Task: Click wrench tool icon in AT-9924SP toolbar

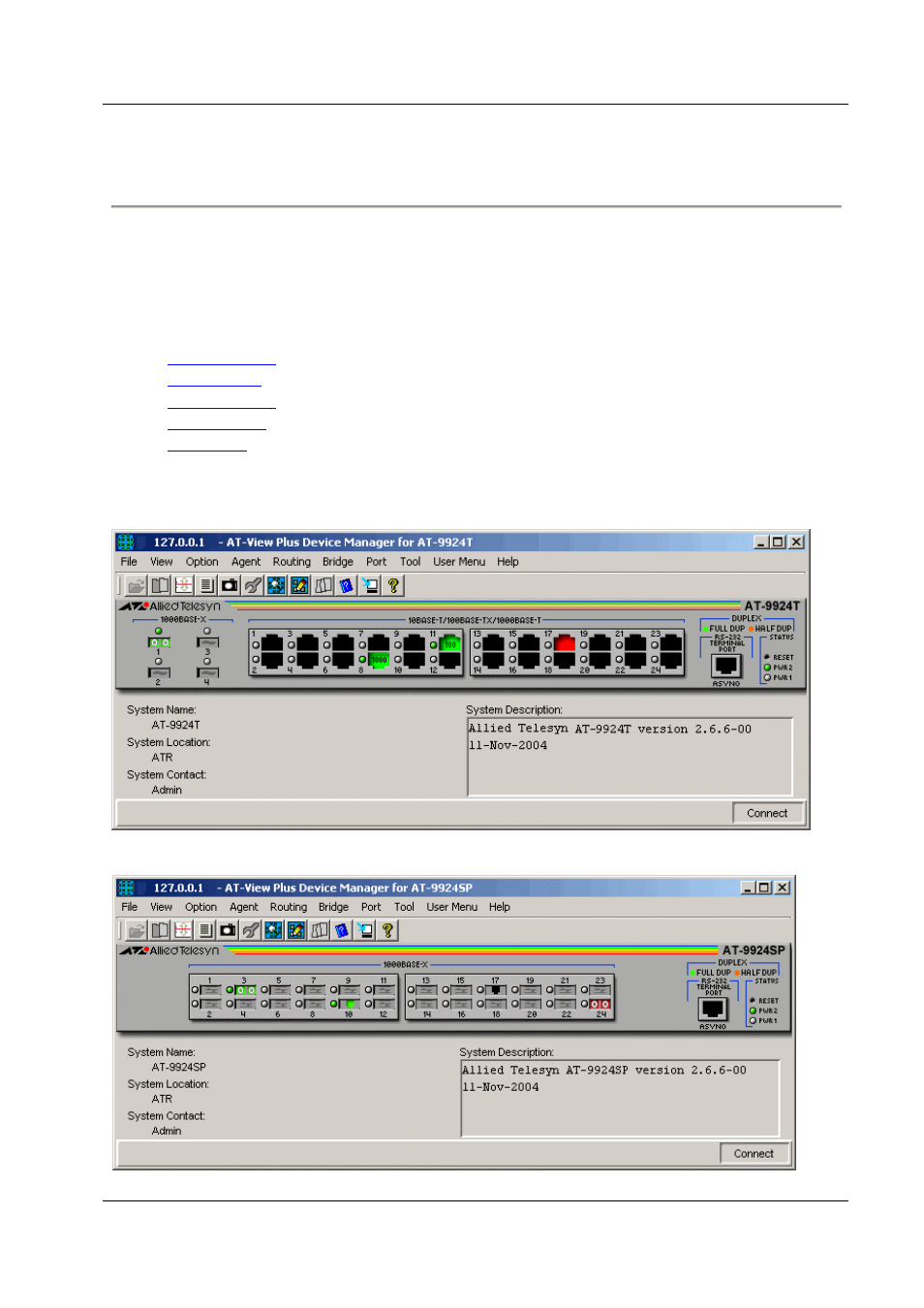Action: (x=251, y=930)
